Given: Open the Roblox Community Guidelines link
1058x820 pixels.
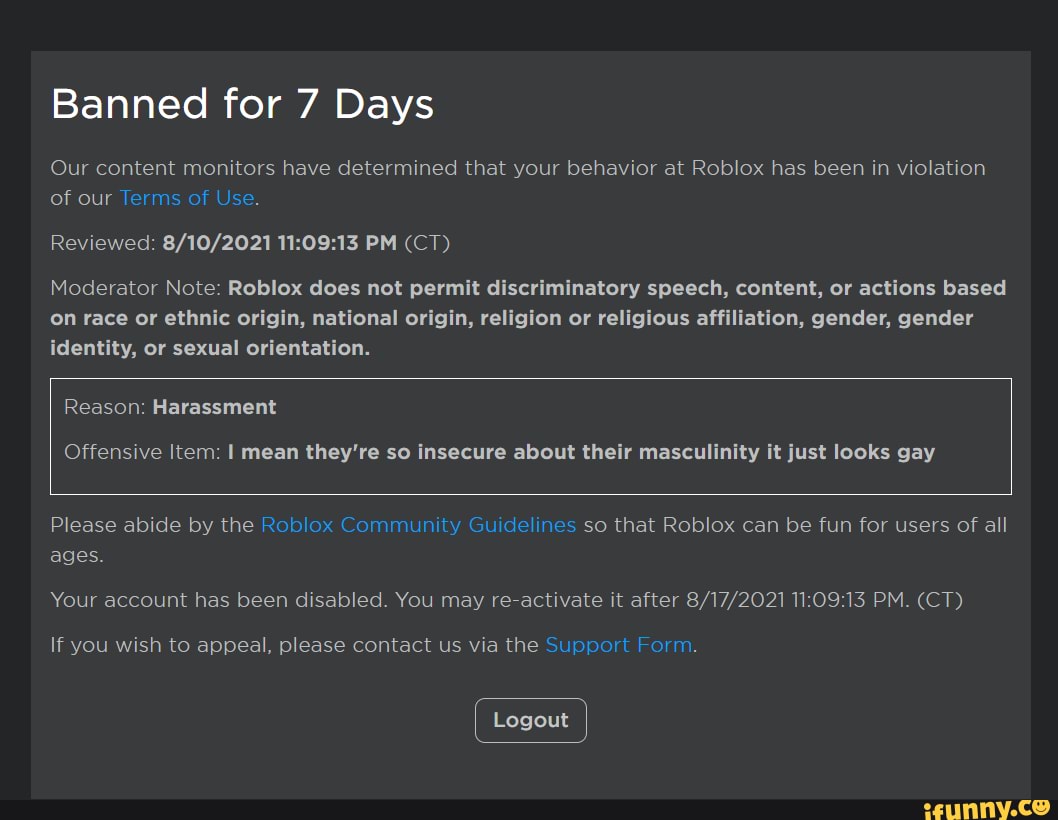Looking at the screenshot, I should pyautogui.click(x=418, y=525).
